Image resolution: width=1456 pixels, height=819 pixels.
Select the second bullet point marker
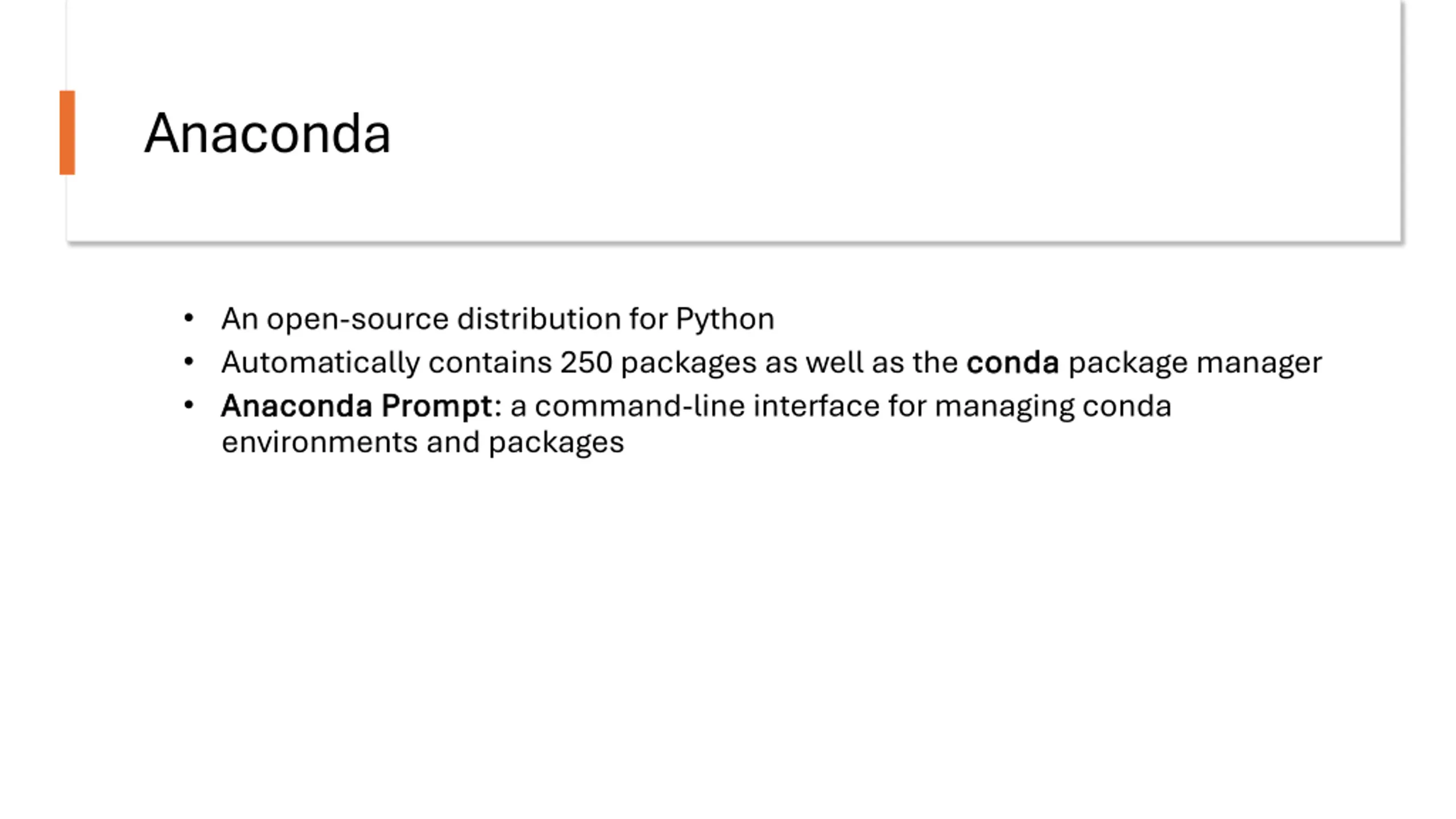point(189,362)
